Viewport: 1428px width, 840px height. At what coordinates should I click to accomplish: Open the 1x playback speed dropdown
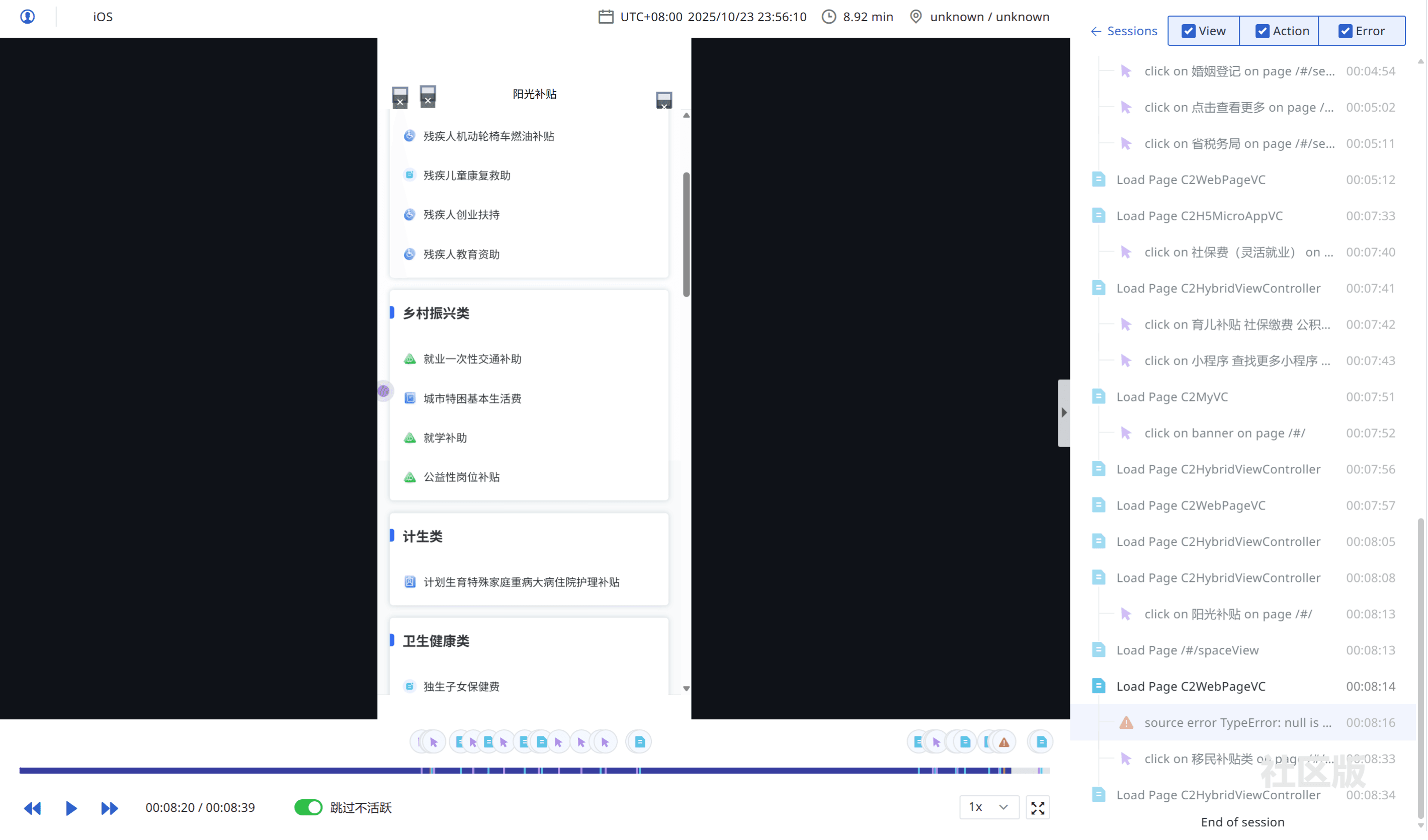point(989,807)
